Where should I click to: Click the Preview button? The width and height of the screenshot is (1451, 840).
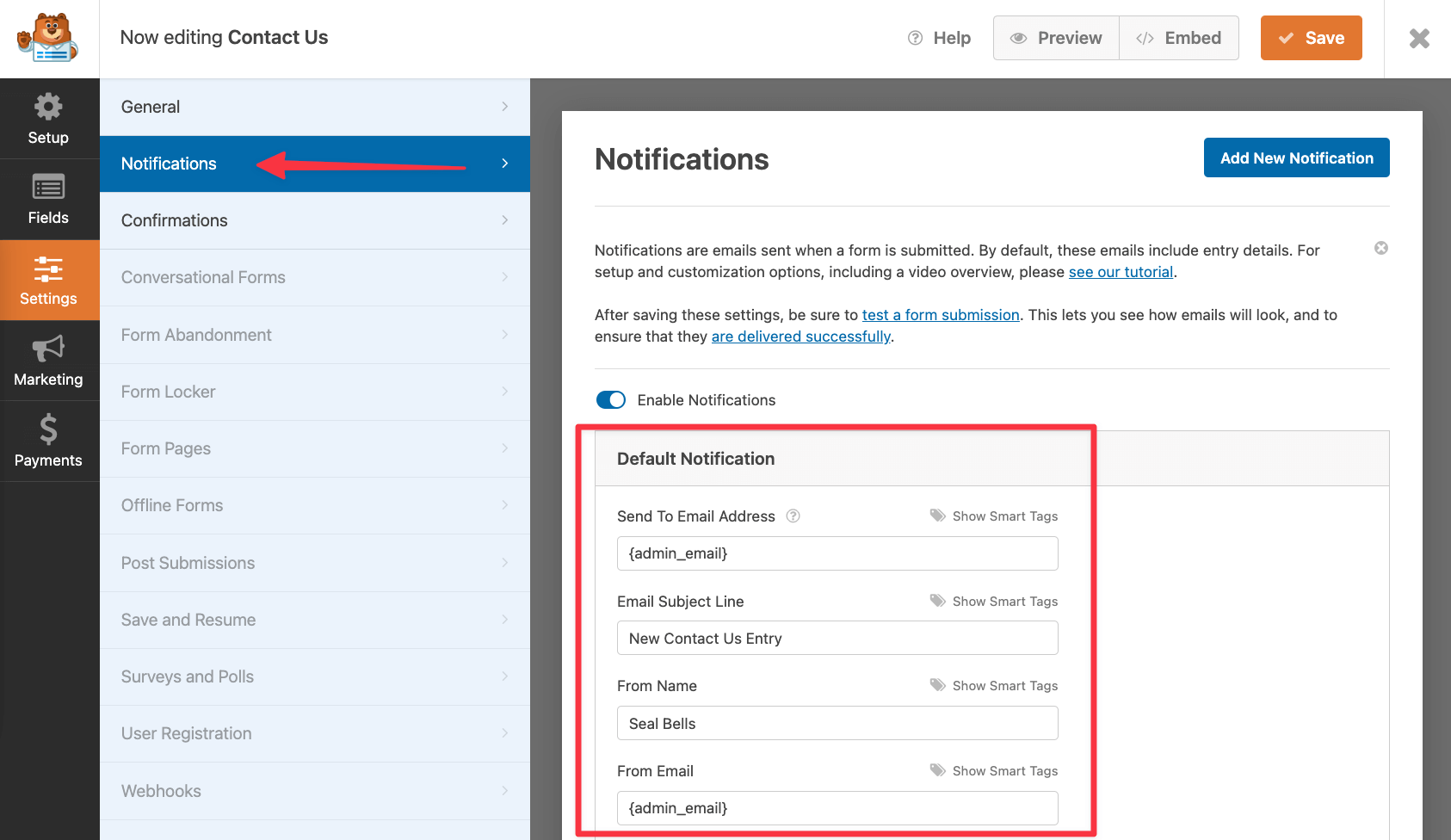(x=1056, y=38)
